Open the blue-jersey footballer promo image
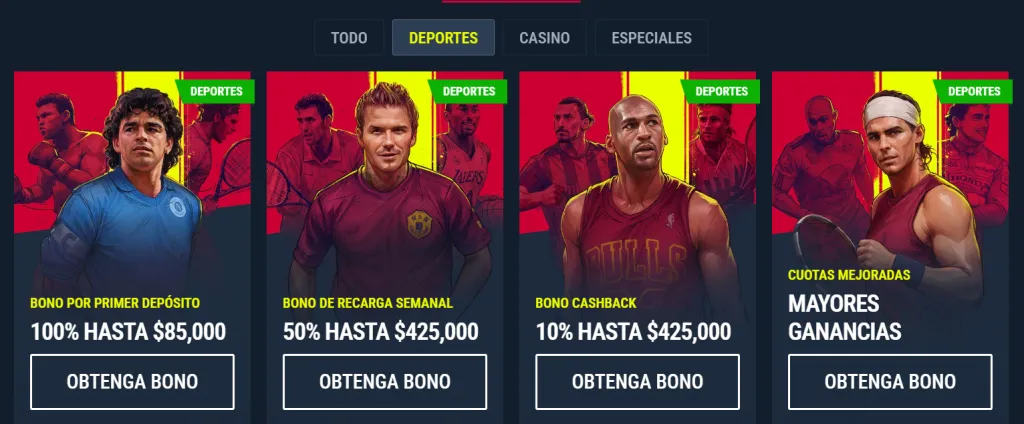Viewport: 1024px width, 424px height. [x=133, y=183]
